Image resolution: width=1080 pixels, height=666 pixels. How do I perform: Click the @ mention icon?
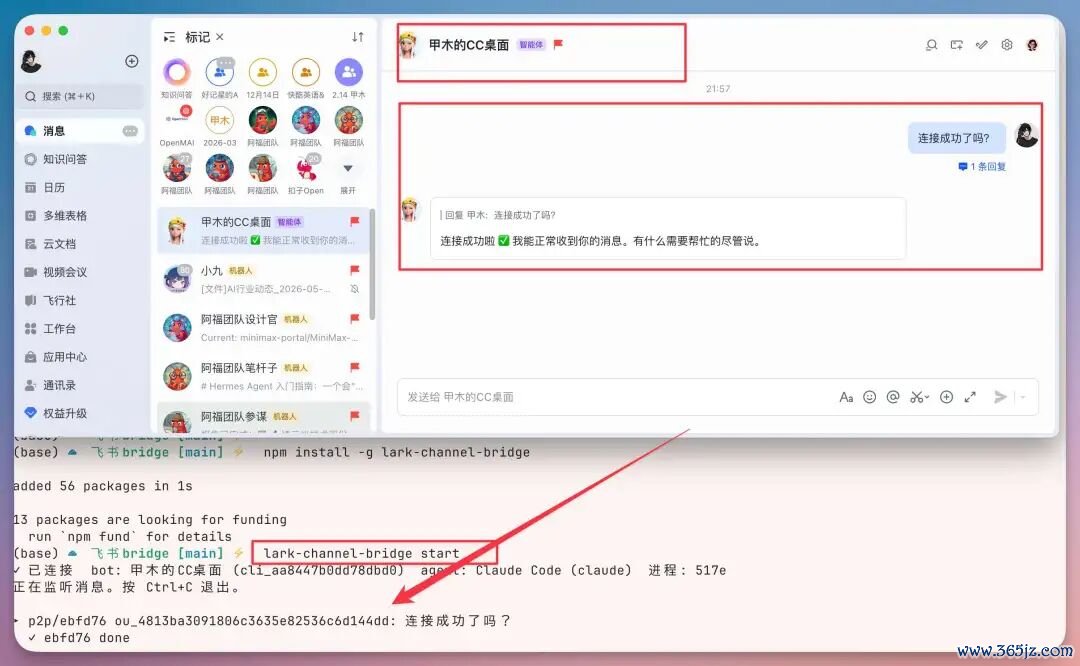click(x=893, y=397)
